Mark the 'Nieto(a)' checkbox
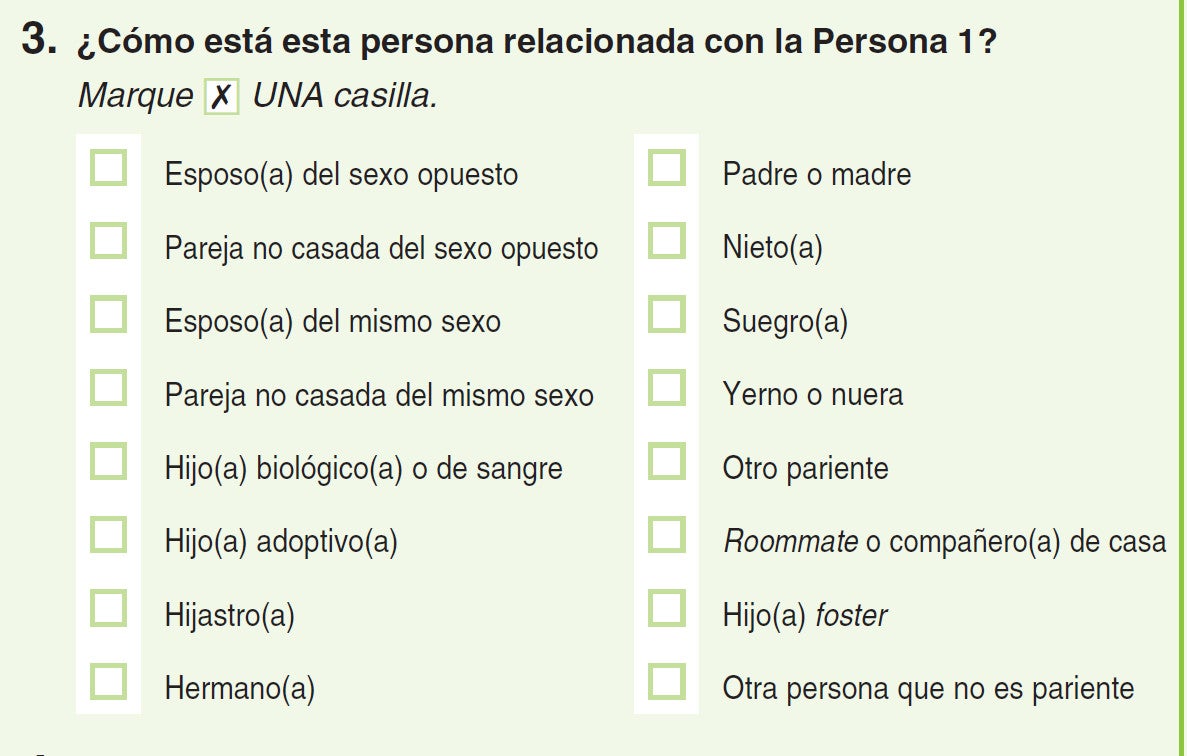Screen dimensions: 1187x756 pos(667,240)
